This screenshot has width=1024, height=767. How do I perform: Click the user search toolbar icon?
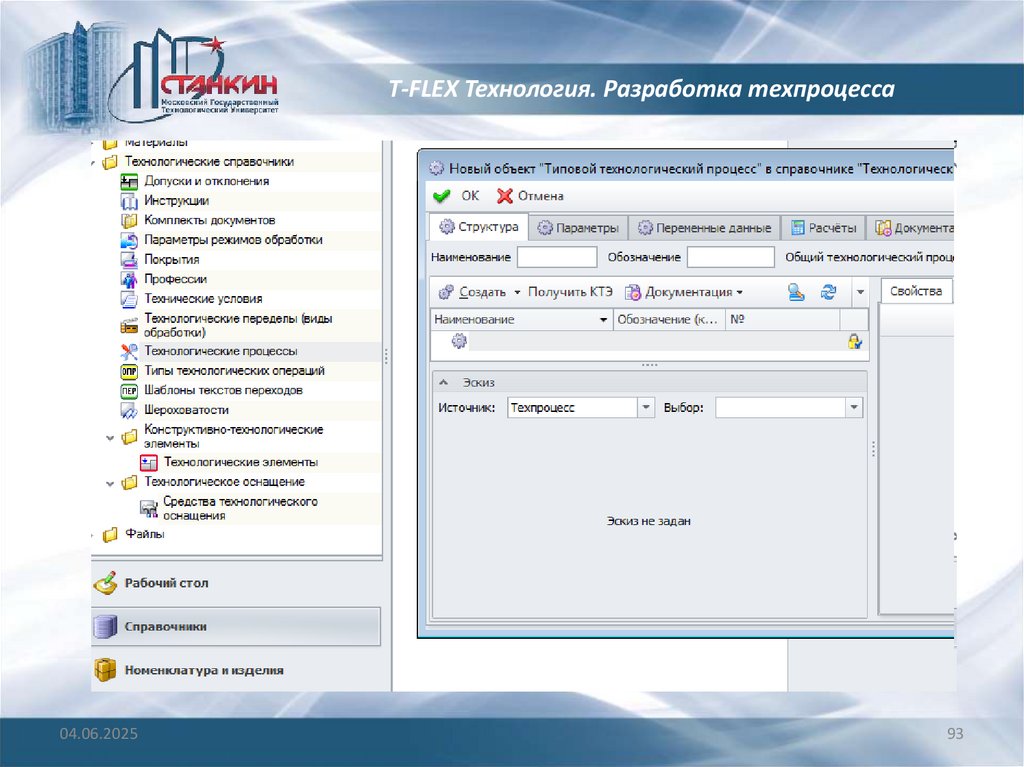coord(796,292)
